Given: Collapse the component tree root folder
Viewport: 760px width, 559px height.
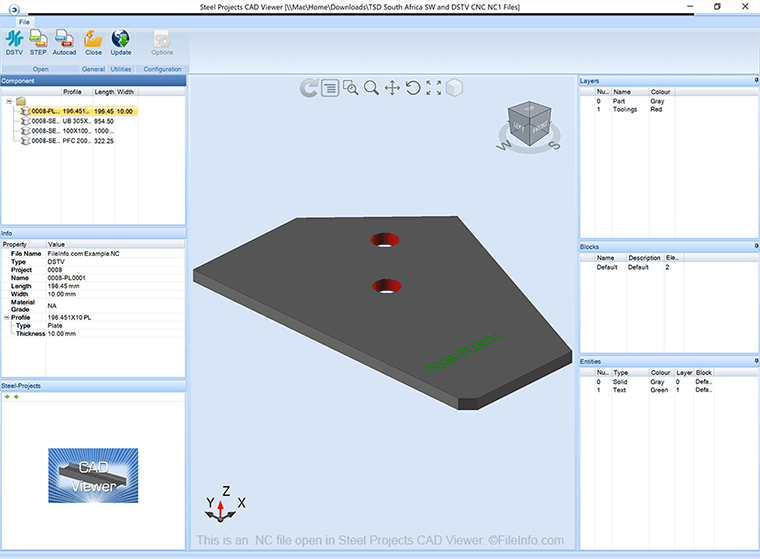Looking at the screenshot, I should (9, 101).
